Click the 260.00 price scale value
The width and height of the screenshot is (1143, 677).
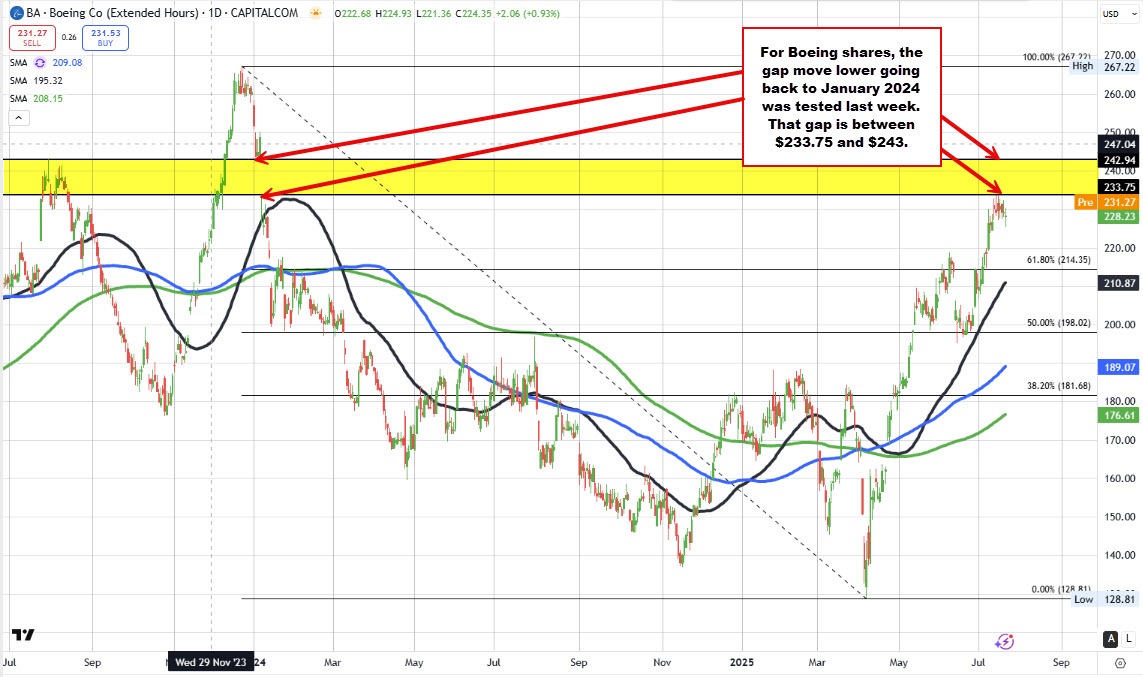coord(1120,94)
